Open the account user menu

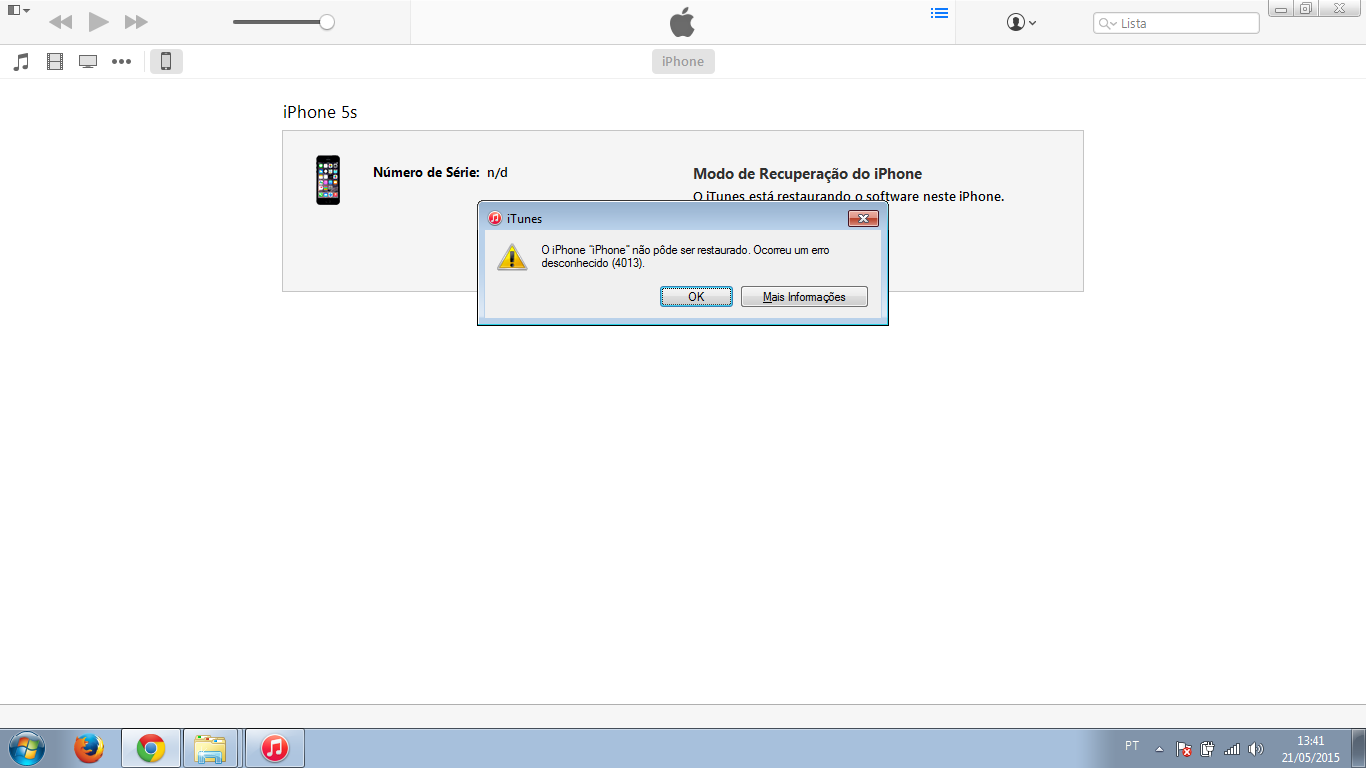(x=1021, y=22)
